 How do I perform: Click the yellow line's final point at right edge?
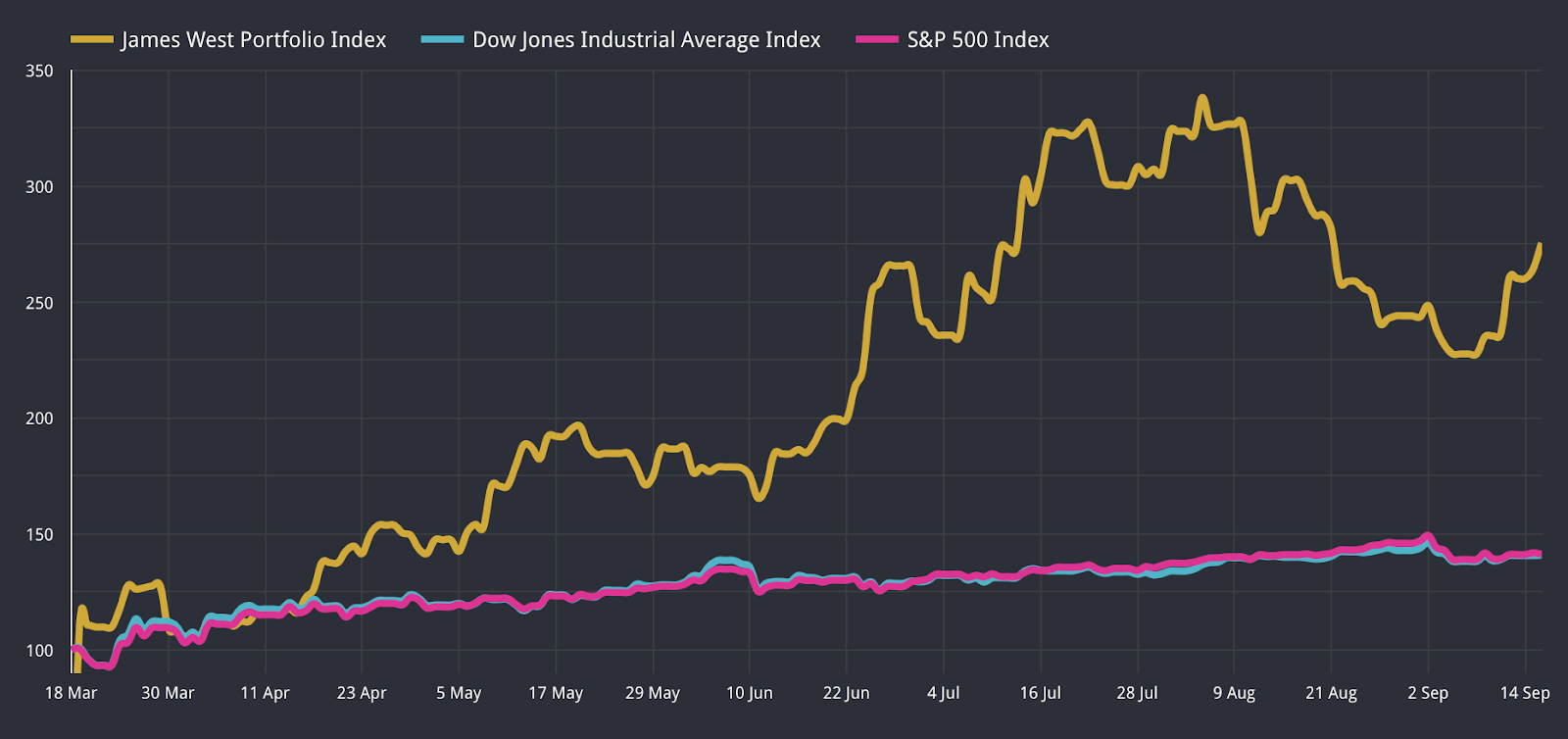tap(1540, 245)
